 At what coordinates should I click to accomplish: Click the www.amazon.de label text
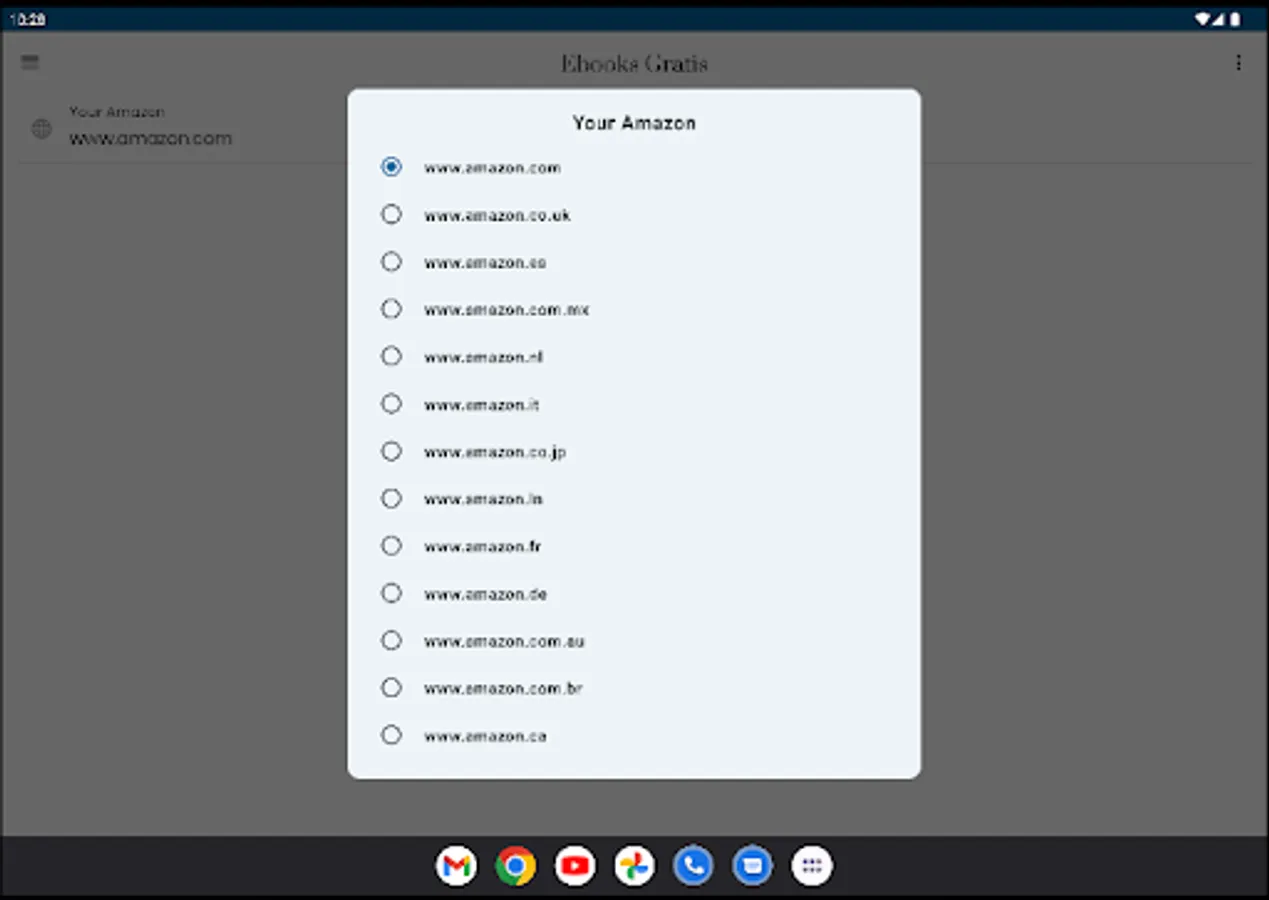point(485,594)
